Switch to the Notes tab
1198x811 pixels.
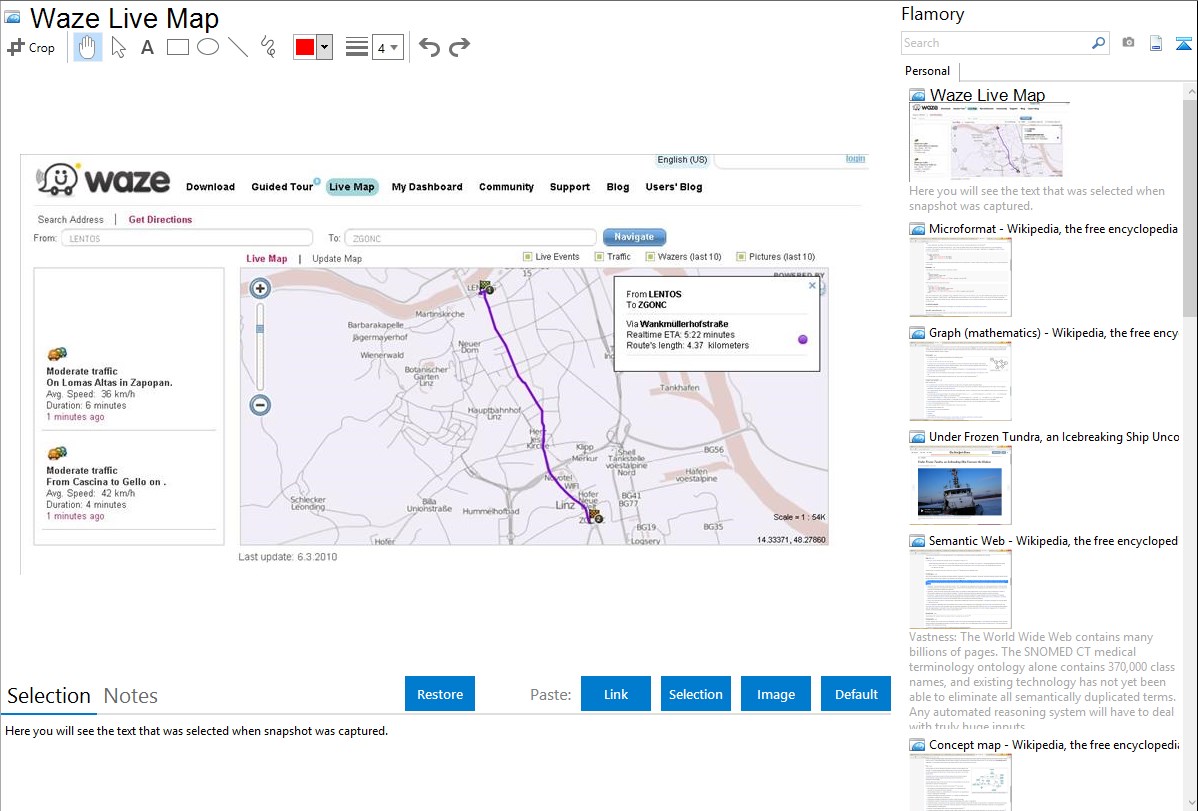click(131, 696)
